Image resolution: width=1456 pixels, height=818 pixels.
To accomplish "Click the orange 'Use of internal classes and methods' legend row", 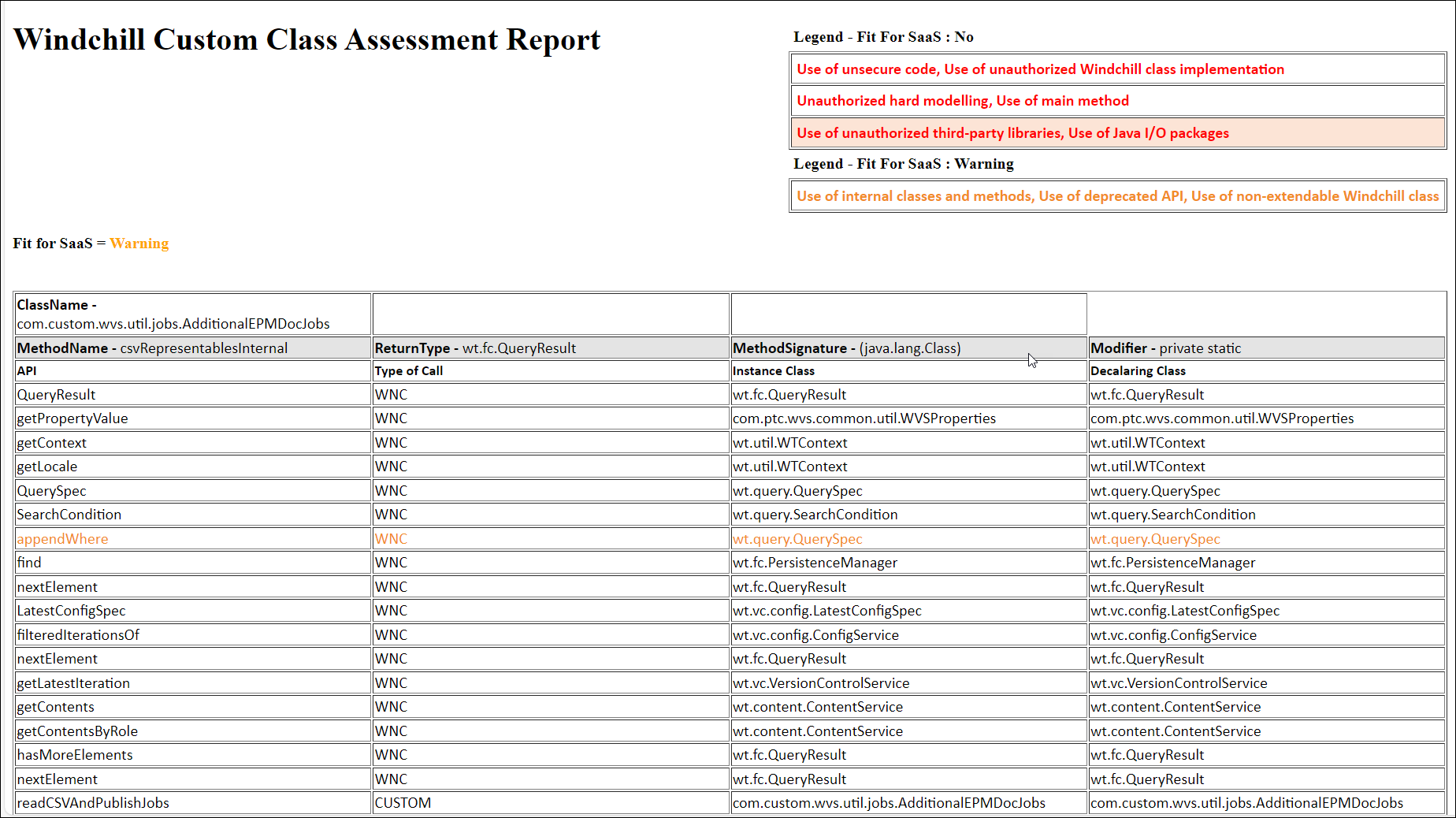I will (1117, 196).
